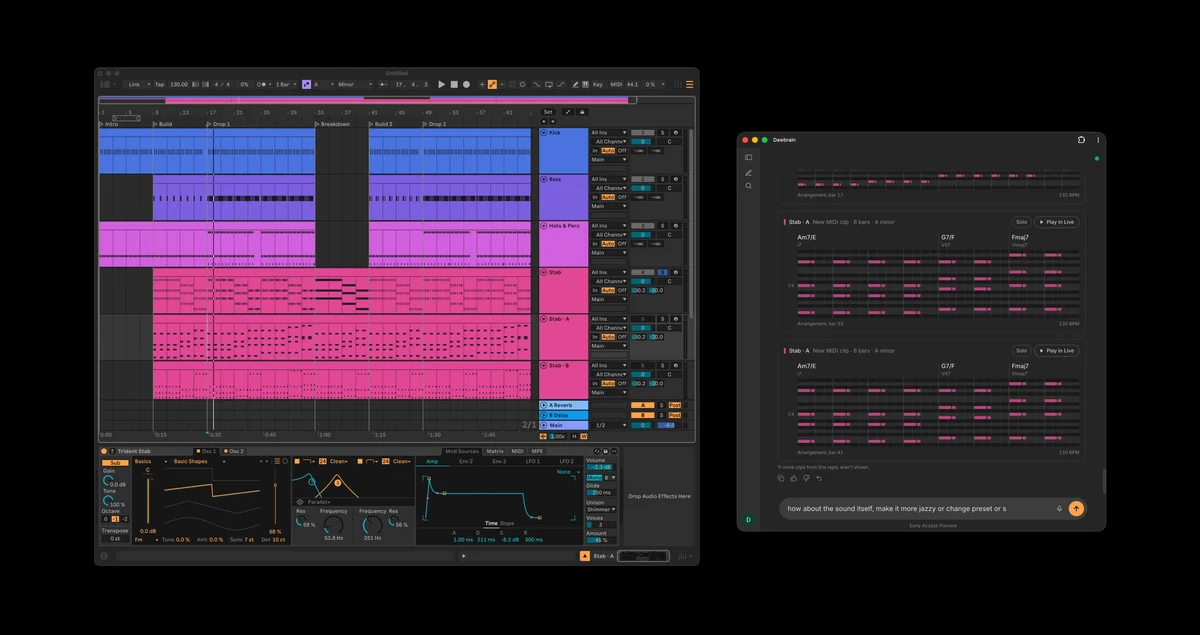This screenshot has width=1200, height=635.
Task: Fold the Kick track with its arrow
Action: pyautogui.click(x=544, y=132)
